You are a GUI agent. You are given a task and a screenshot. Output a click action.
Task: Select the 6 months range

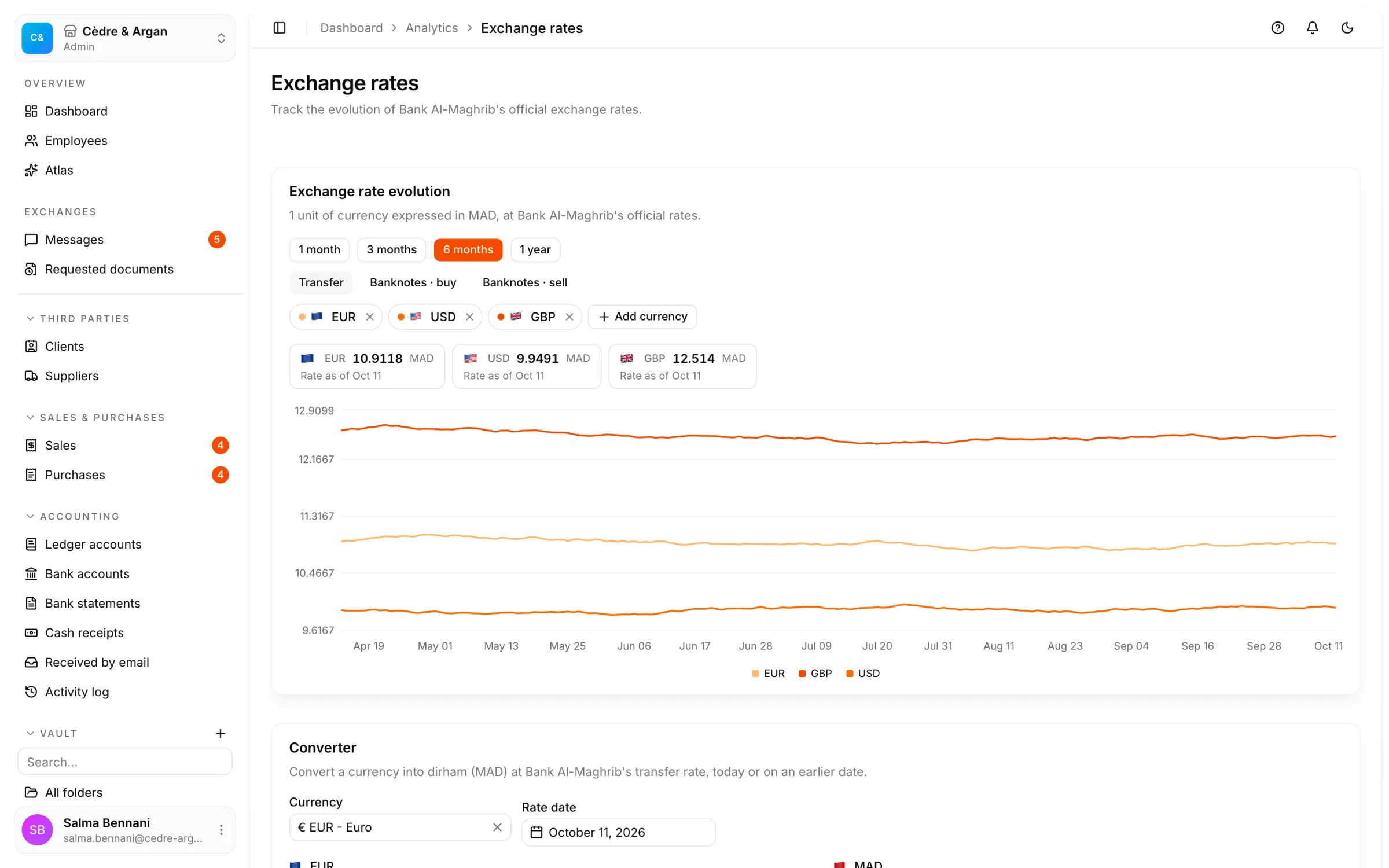point(468,249)
